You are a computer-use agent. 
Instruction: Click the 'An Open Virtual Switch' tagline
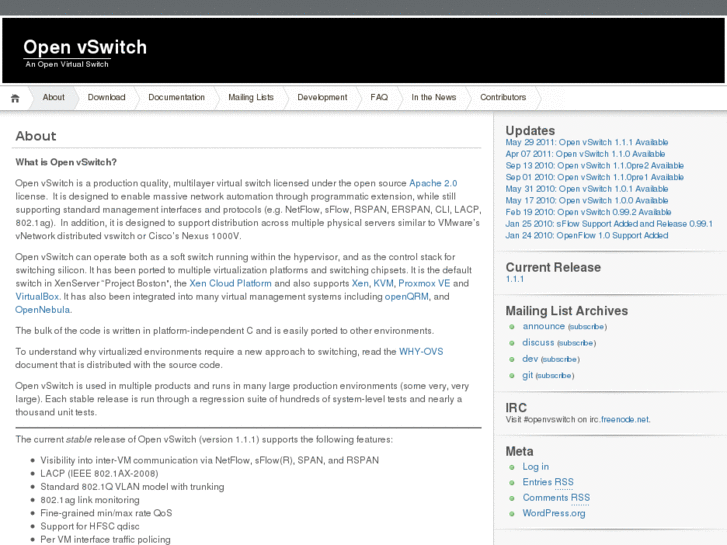coord(67,64)
